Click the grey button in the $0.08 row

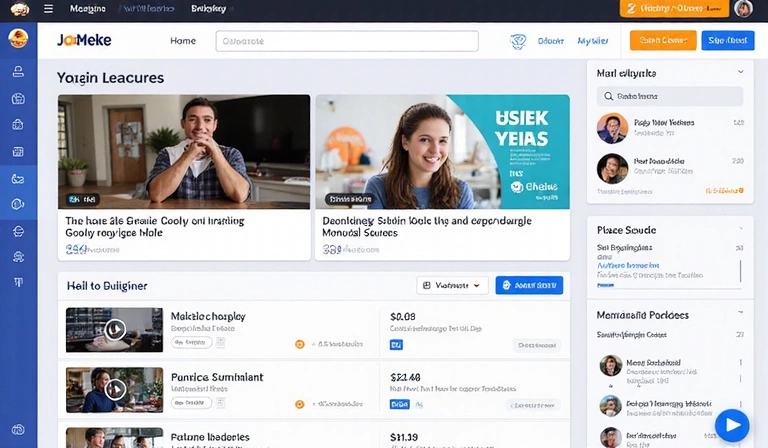pyautogui.click(x=537, y=345)
